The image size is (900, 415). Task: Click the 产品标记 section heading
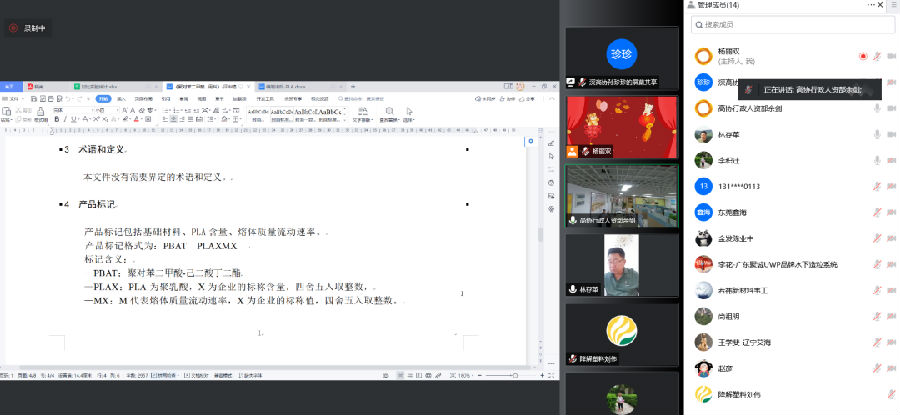tap(98, 204)
